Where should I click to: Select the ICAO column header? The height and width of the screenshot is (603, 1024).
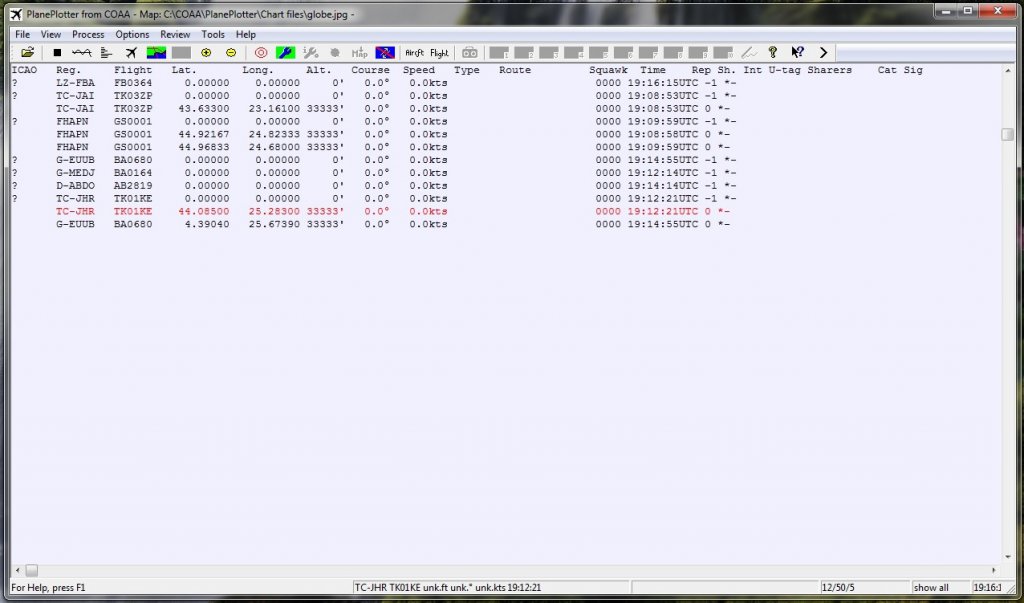click(x=25, y=70)
